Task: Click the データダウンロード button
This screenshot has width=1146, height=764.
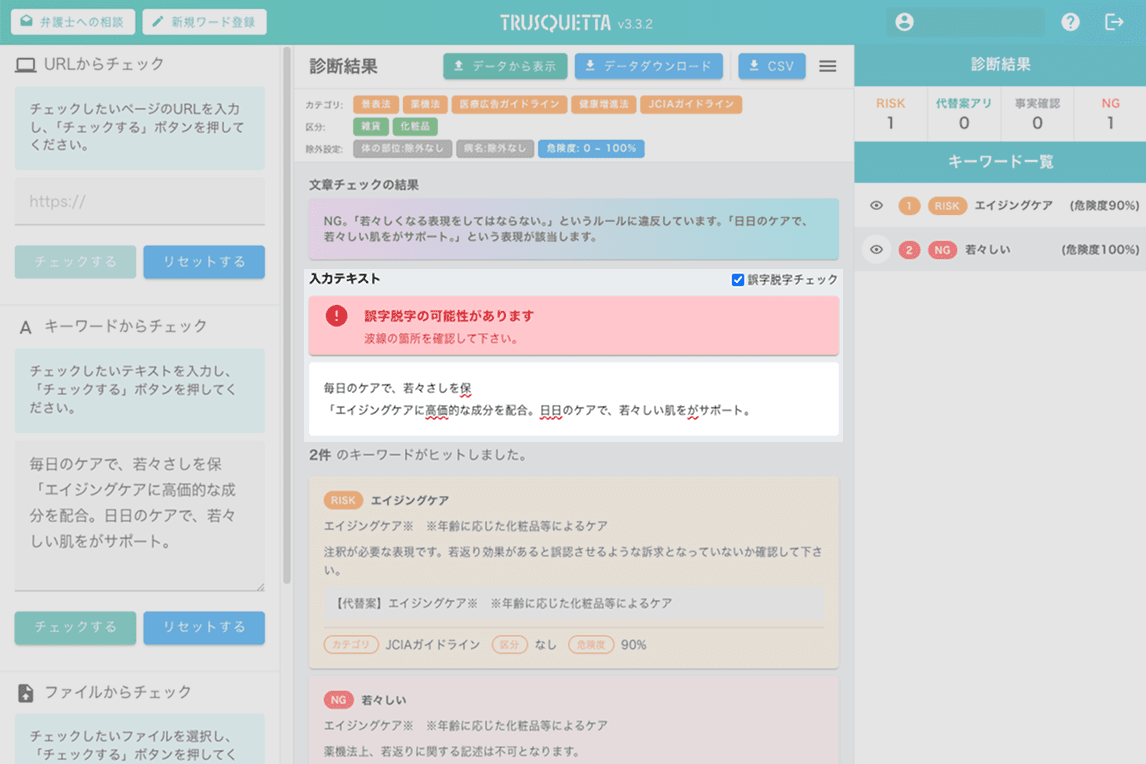Action: tap(648, 67)
